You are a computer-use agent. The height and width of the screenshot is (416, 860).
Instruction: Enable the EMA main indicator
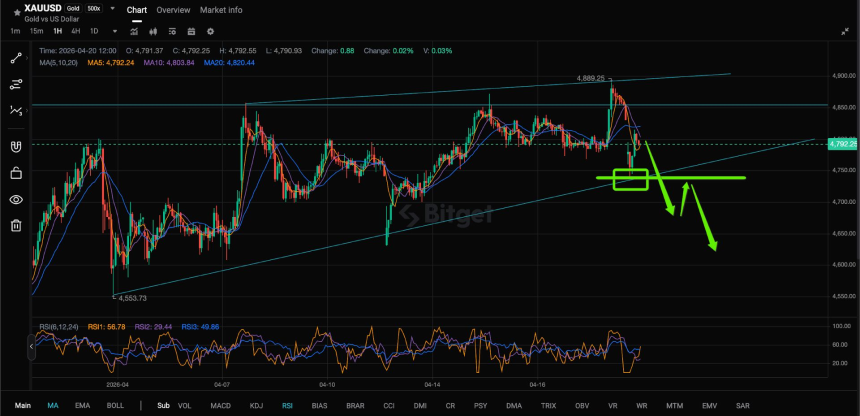click(82, 406)
